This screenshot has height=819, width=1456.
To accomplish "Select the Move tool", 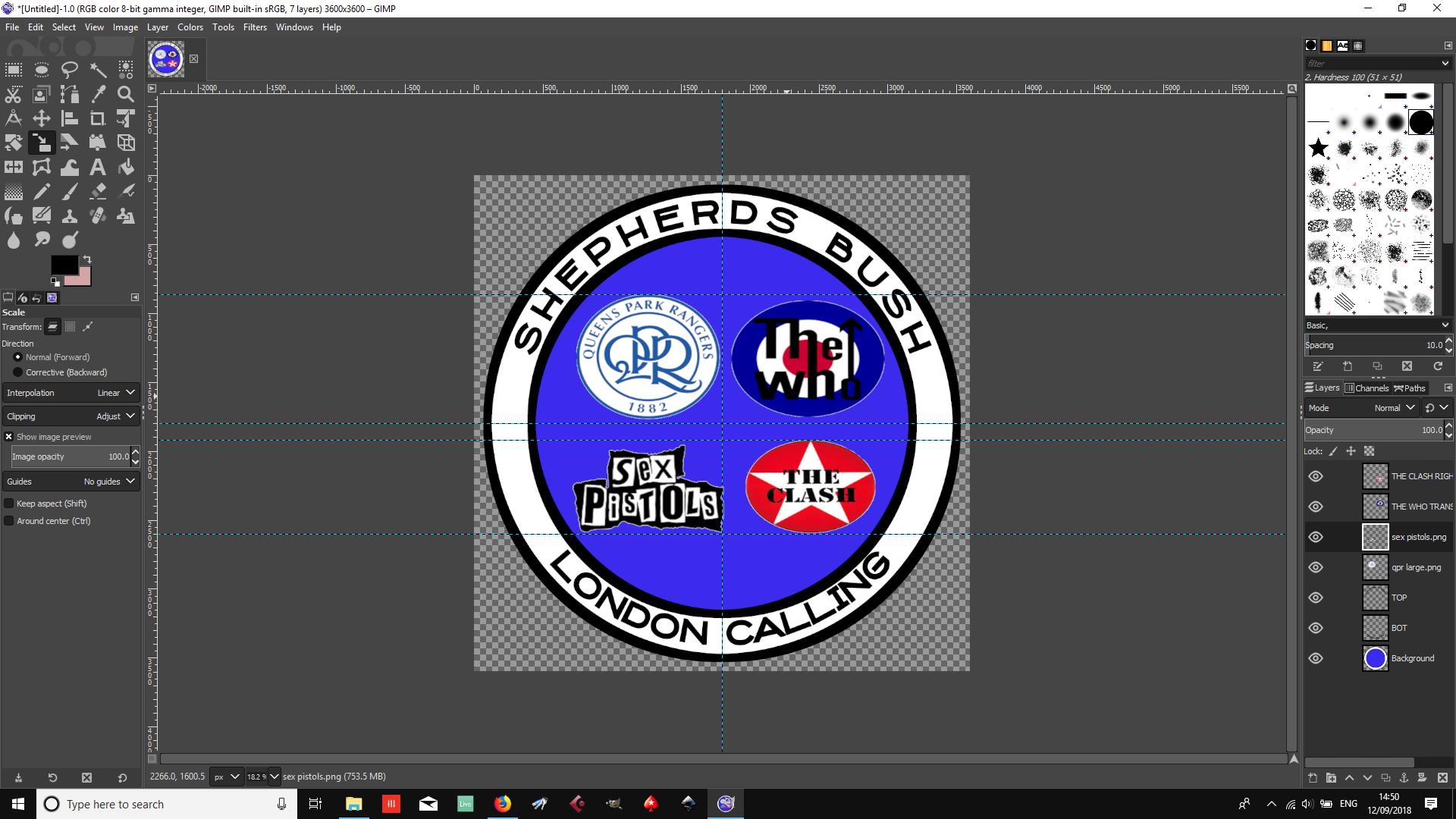I will pyautogui.click(x=42, y=118).
